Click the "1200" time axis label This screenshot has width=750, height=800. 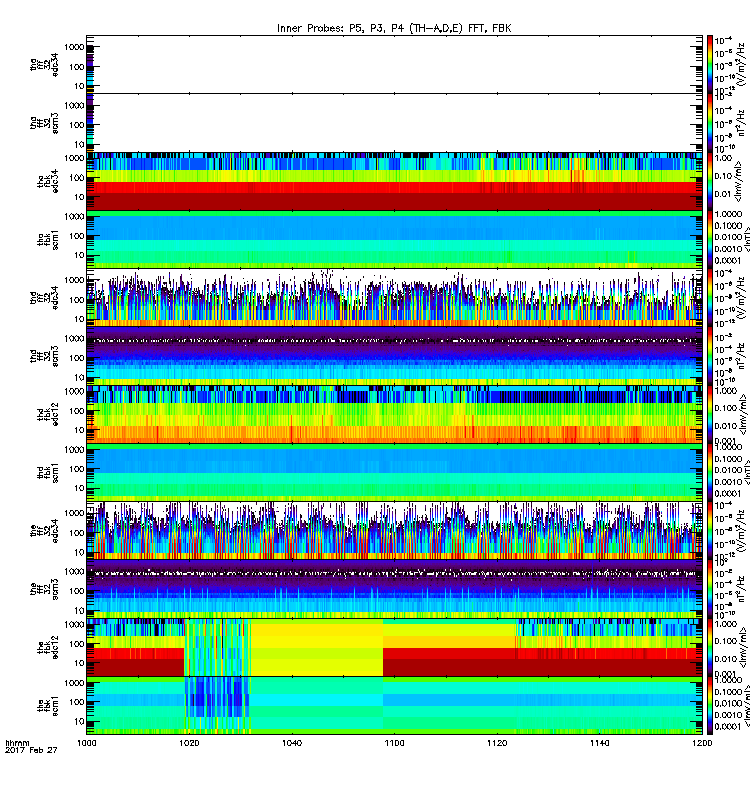702,743
